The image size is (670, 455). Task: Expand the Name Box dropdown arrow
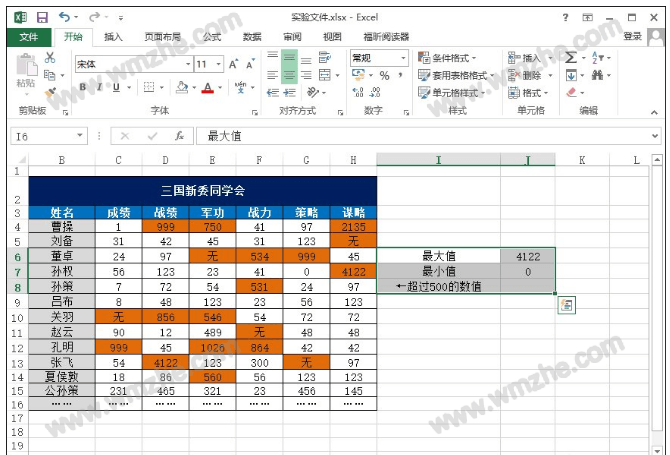point(79,135)
